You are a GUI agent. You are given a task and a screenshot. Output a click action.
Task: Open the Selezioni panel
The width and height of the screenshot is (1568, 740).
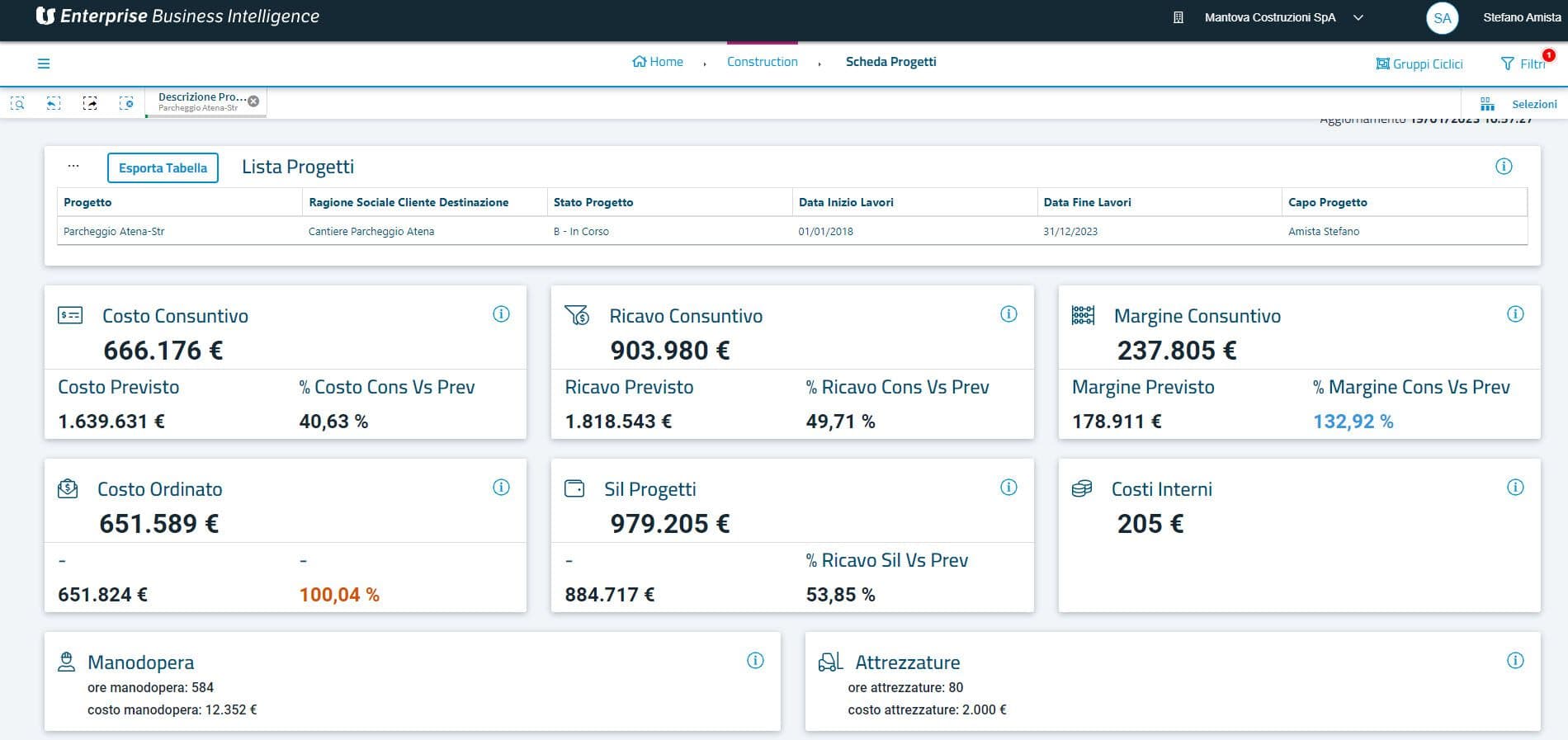click(1518, 104)
